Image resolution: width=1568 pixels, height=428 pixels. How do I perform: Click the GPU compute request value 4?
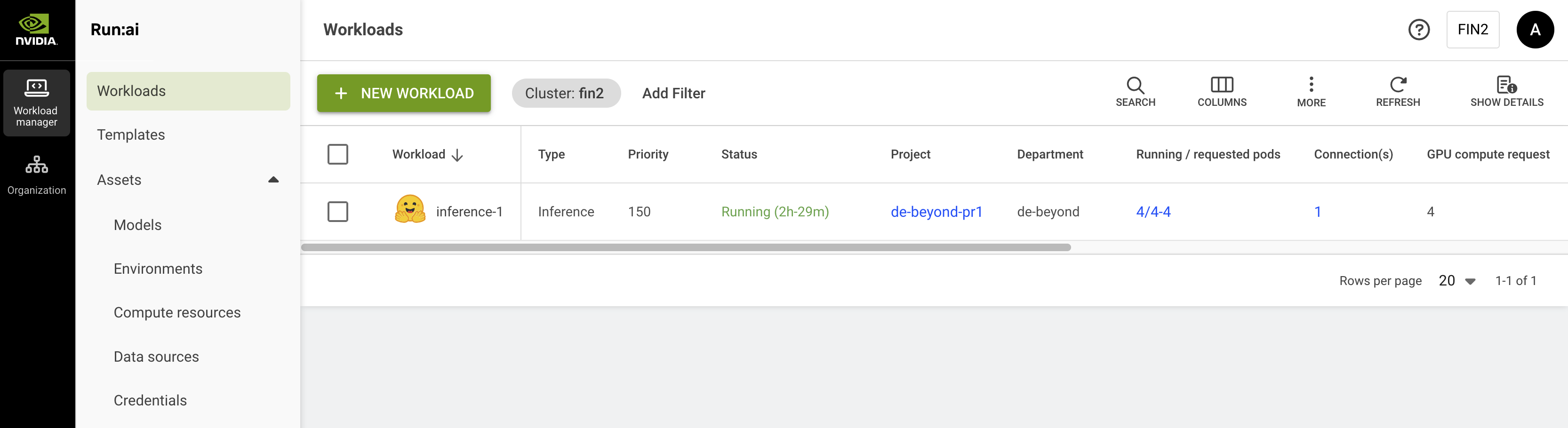1430,212
